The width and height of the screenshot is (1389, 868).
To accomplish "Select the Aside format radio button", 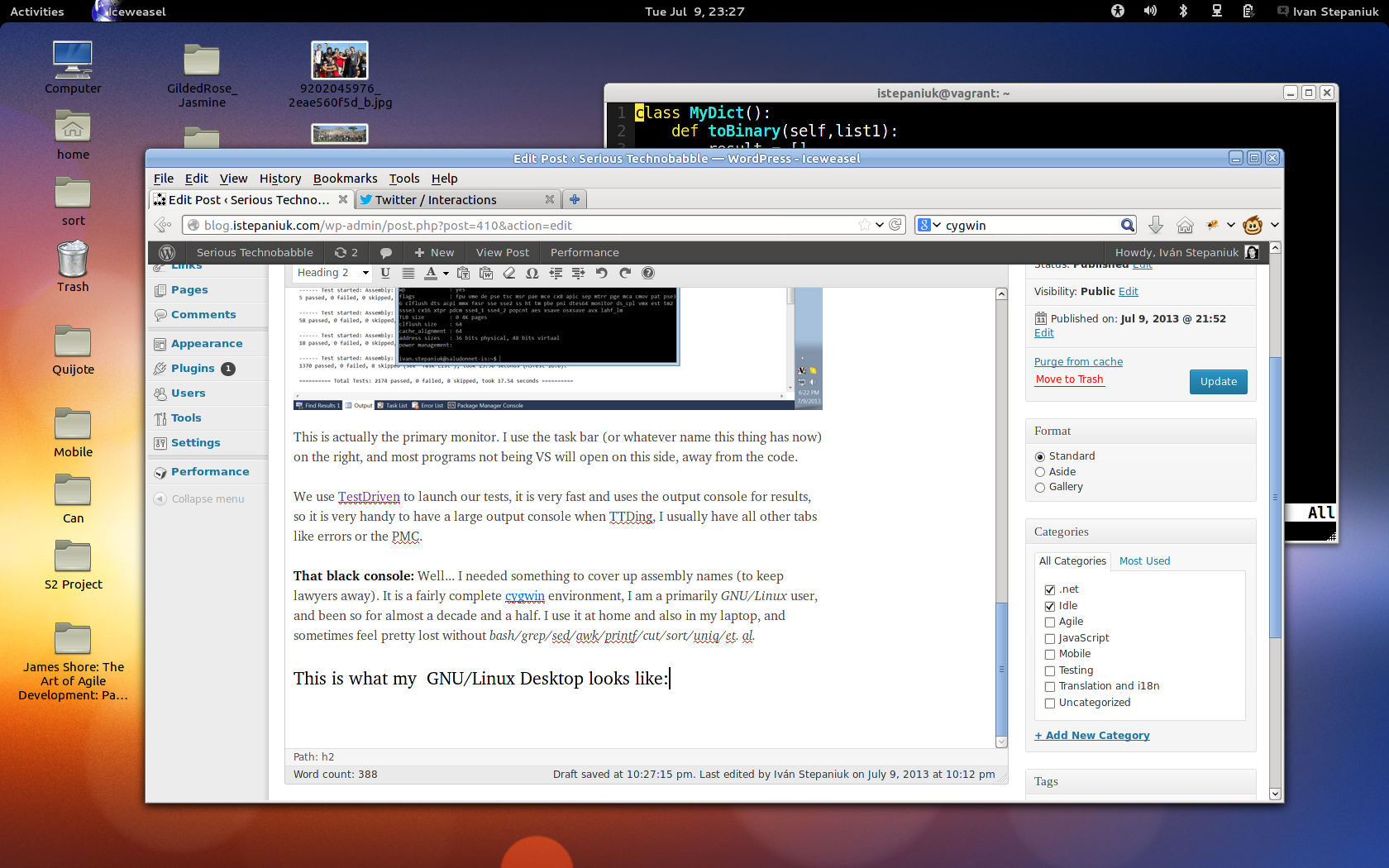I will (1040, 472).
